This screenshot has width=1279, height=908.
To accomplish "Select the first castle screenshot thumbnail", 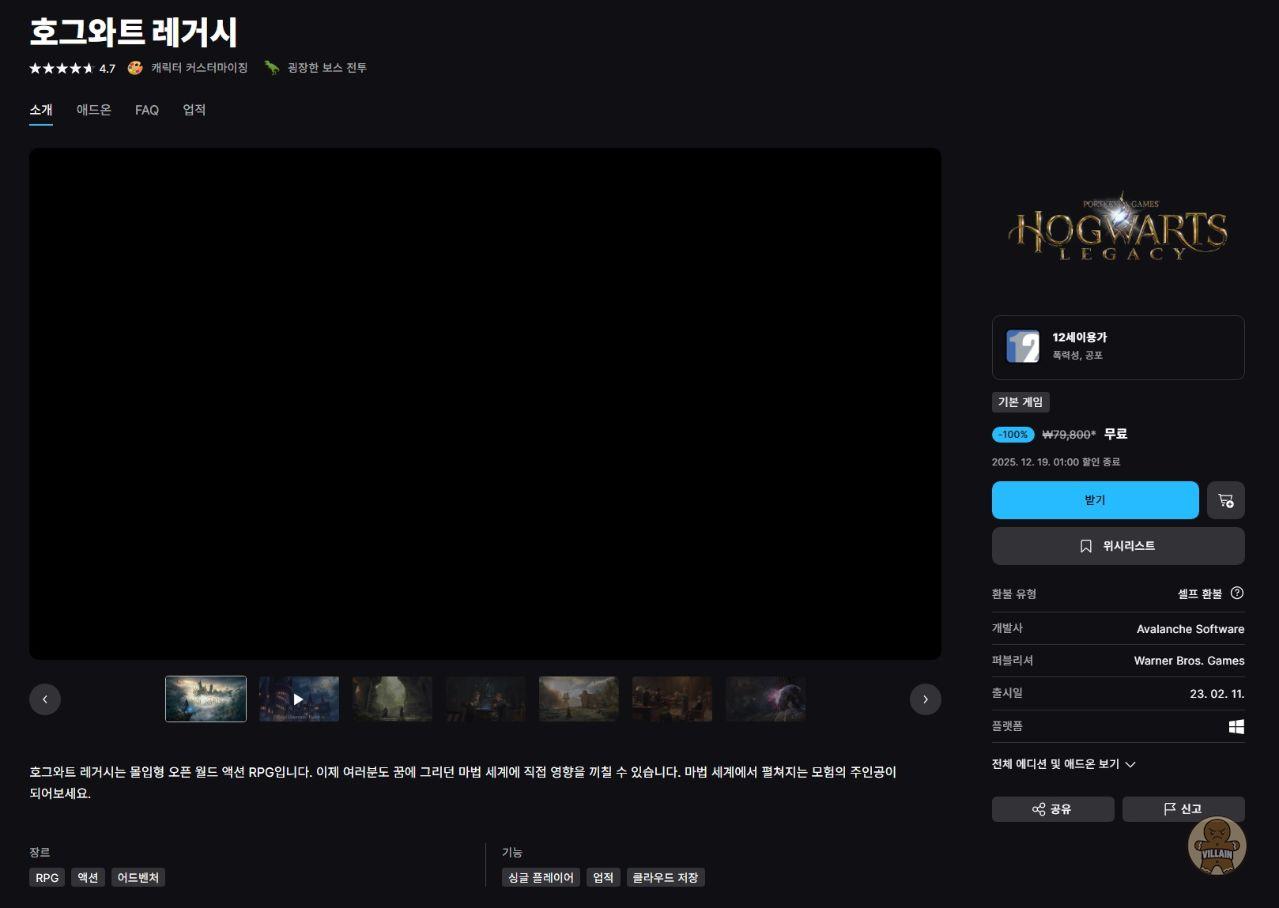I will (206, 699).
